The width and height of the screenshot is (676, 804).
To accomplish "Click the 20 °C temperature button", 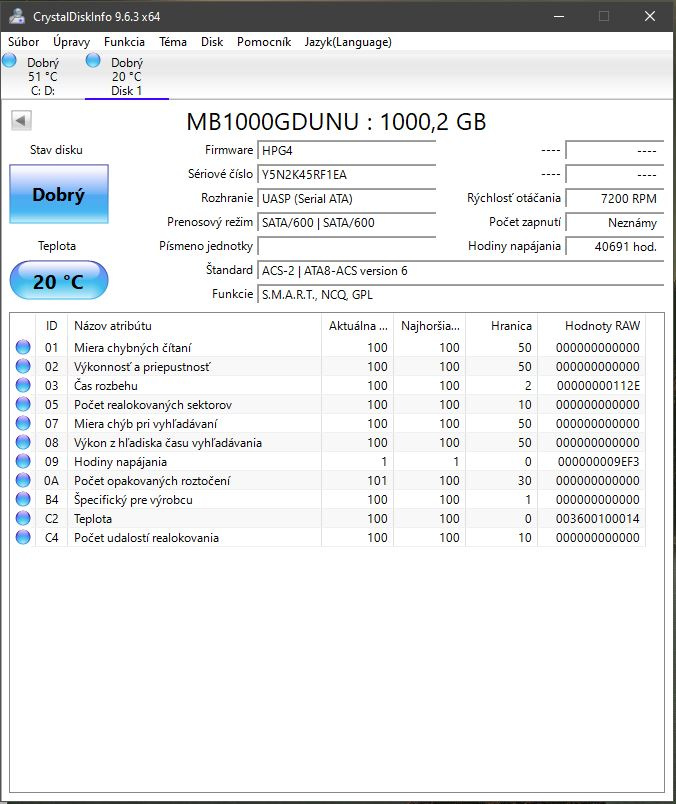I will 59,280.
